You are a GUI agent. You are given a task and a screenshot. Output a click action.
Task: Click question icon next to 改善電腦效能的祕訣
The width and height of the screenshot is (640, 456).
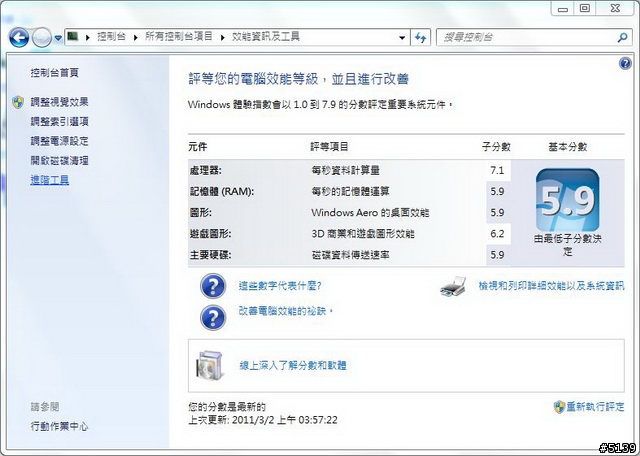point(213,318)
